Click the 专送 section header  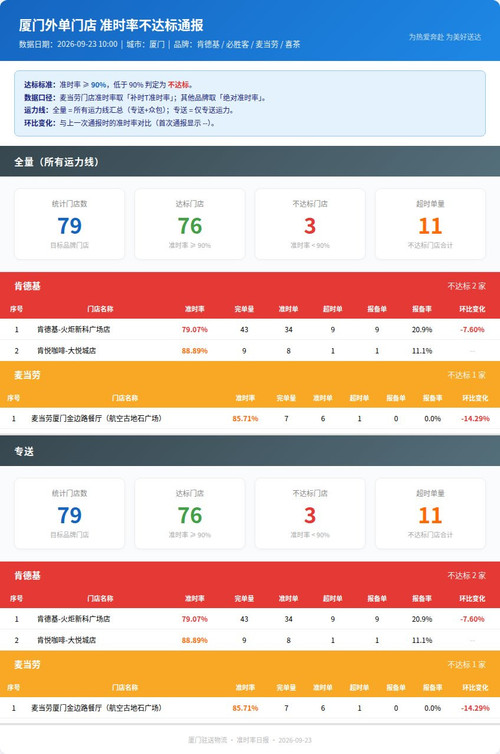[x=250, y=451]
